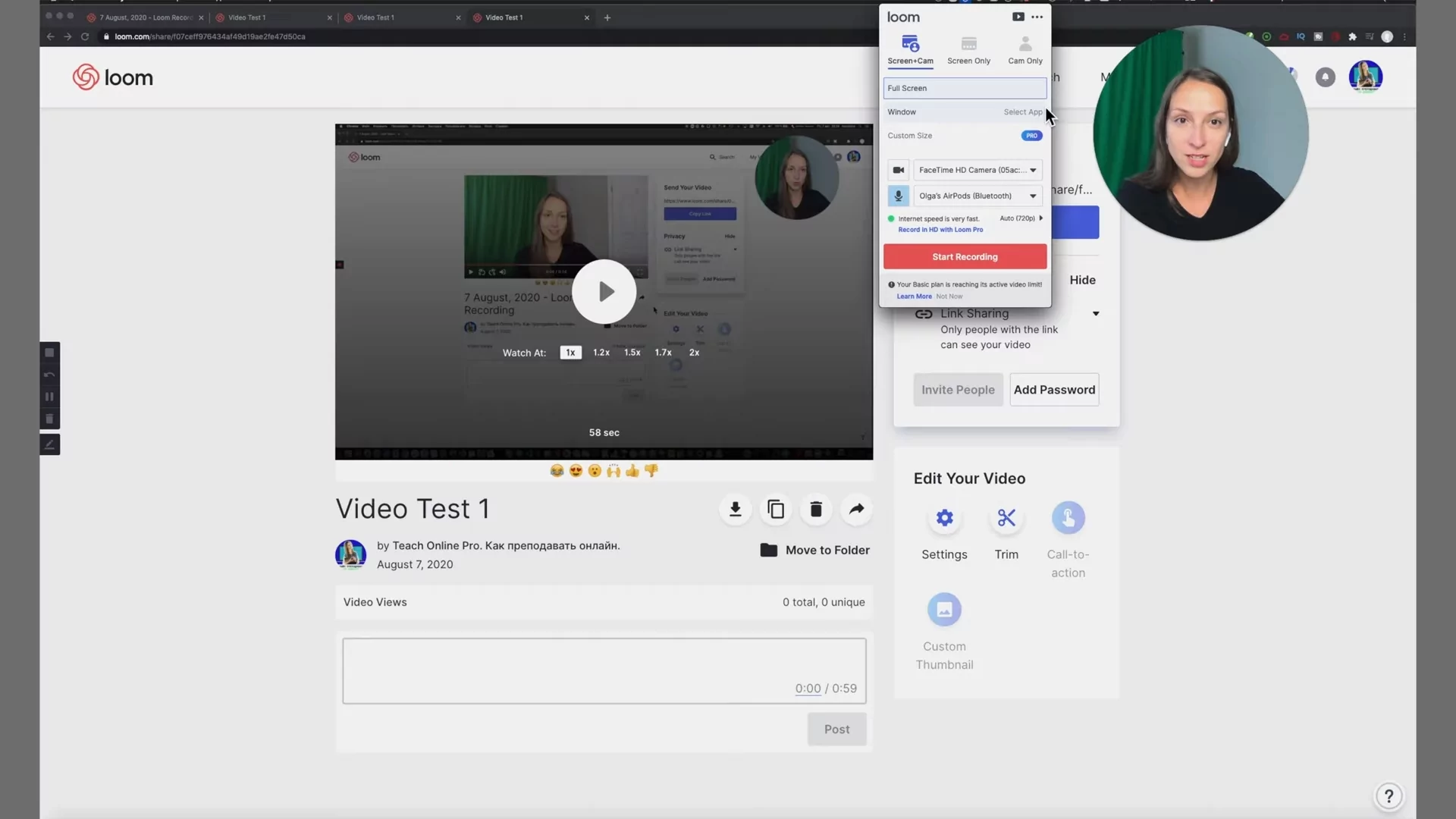Screen dimensions: 1456x819
Task: React with the thumbs up emoji
Action: [632, 471]
